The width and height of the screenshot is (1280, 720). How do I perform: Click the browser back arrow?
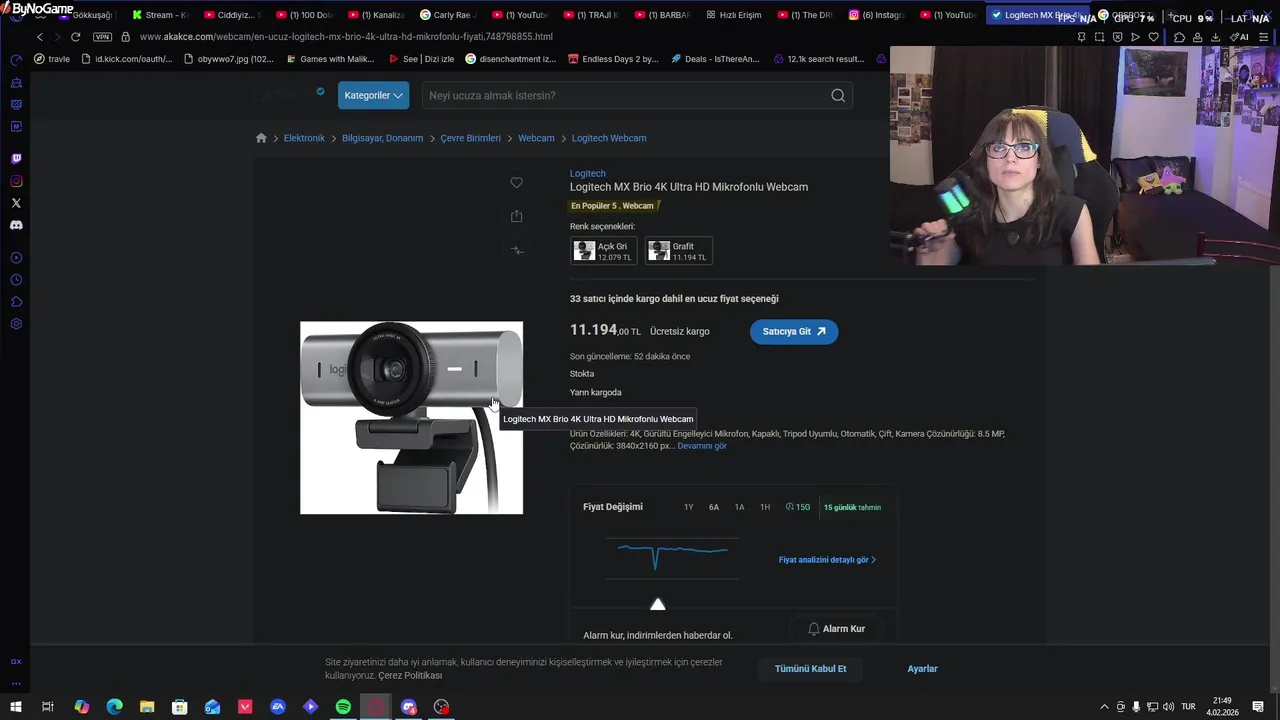point(40,37)
